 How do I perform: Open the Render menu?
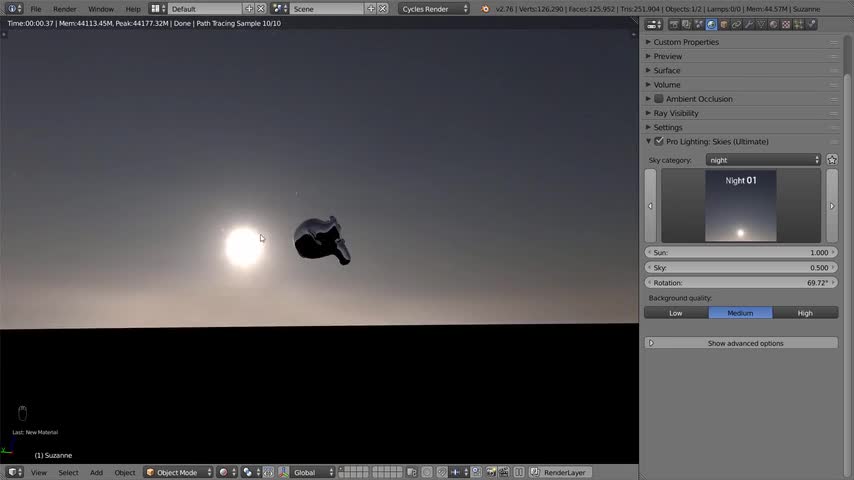[64, 9]
